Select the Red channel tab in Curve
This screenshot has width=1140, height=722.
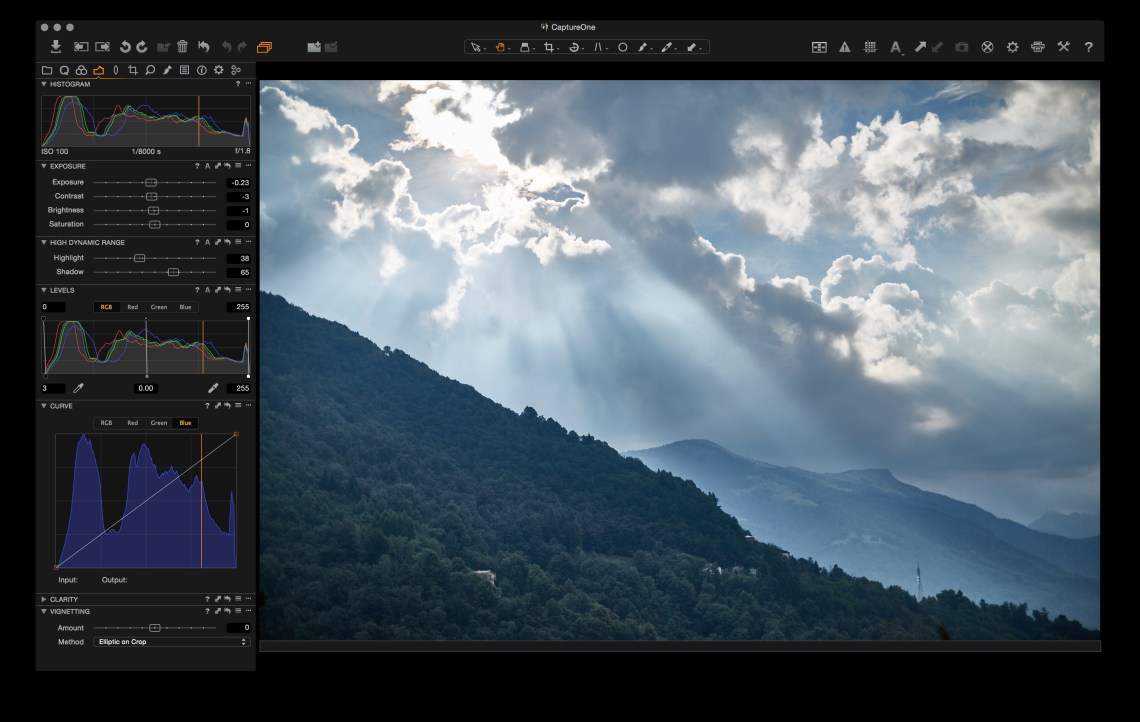pos(132,423)
